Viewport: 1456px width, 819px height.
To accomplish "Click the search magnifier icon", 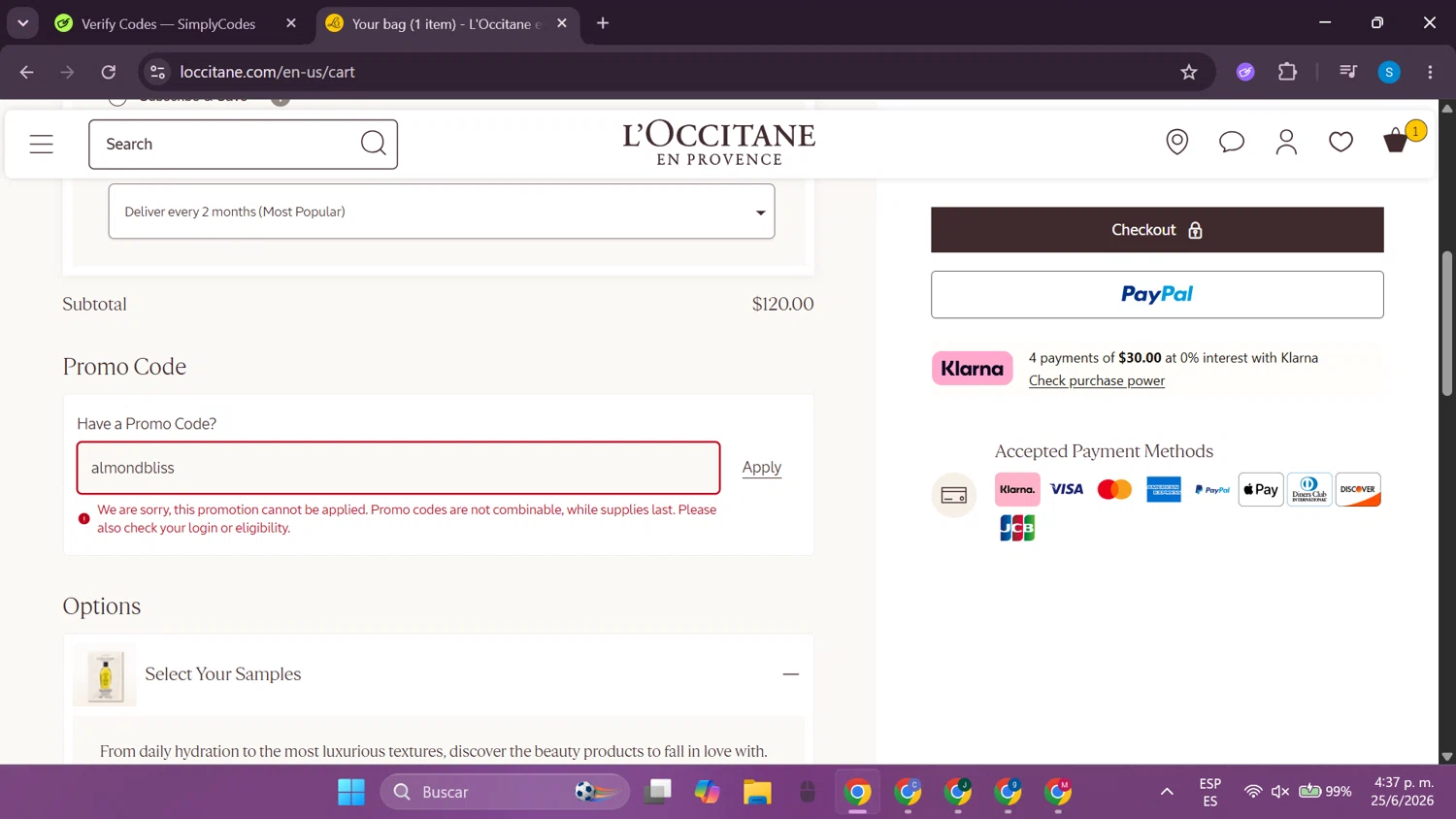I will [x=373, y=144].
